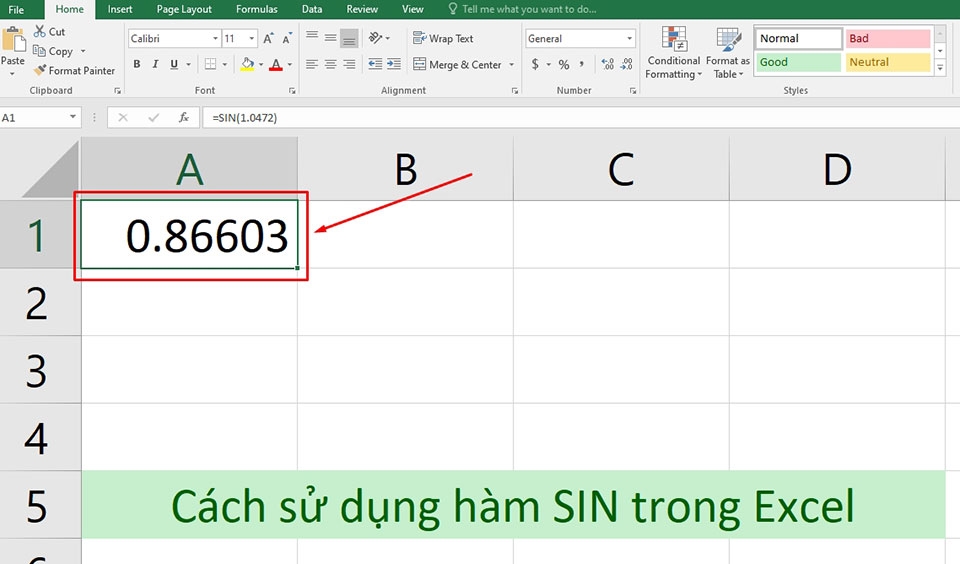Switch to the Review tab

362,9
